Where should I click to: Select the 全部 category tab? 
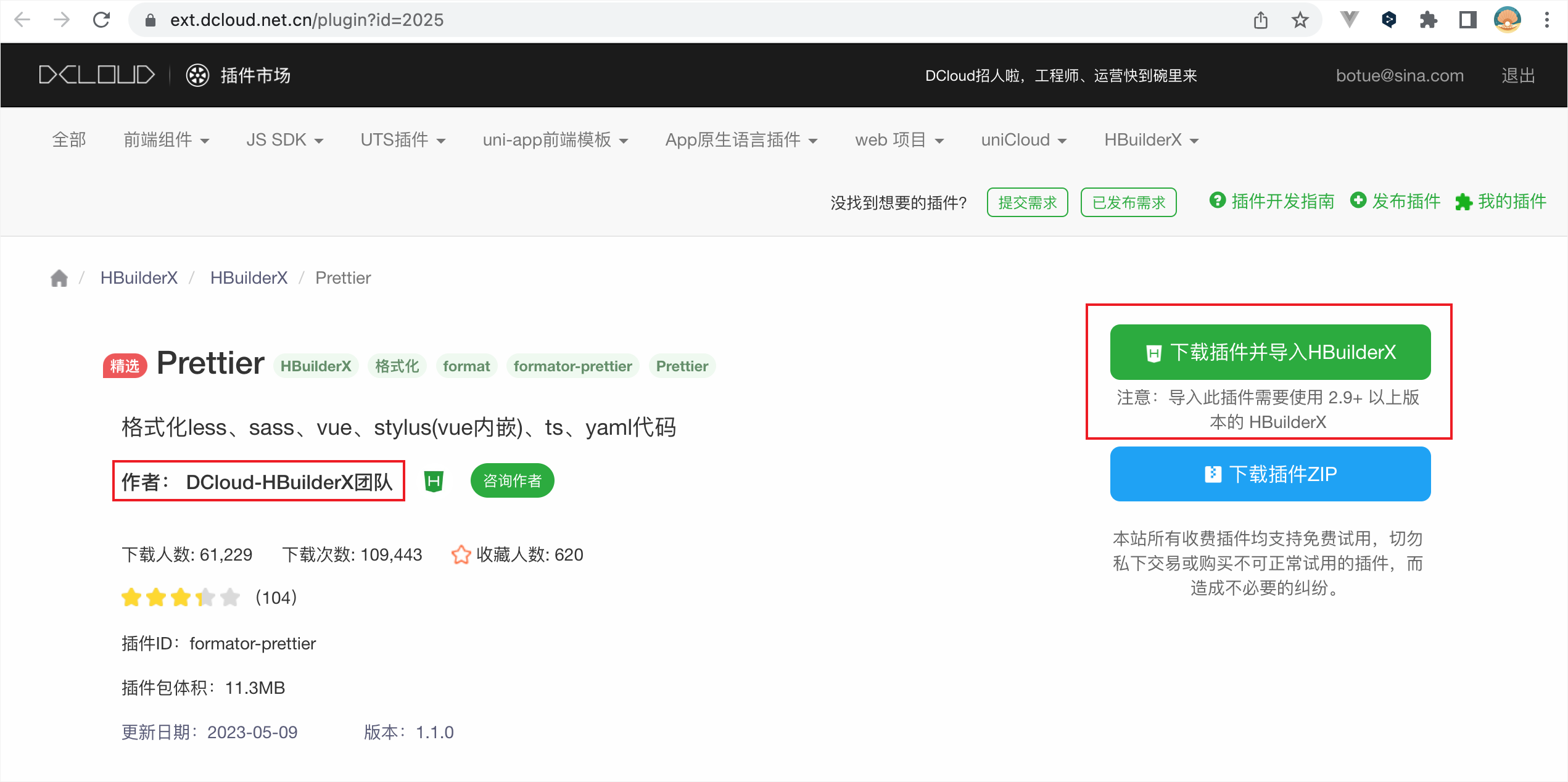pyautogui.click(x=69, y=140)
